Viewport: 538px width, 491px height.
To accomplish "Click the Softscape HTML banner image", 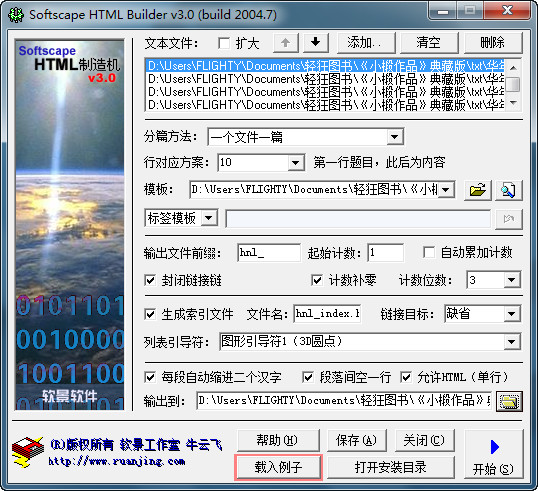I will [70, 225].
